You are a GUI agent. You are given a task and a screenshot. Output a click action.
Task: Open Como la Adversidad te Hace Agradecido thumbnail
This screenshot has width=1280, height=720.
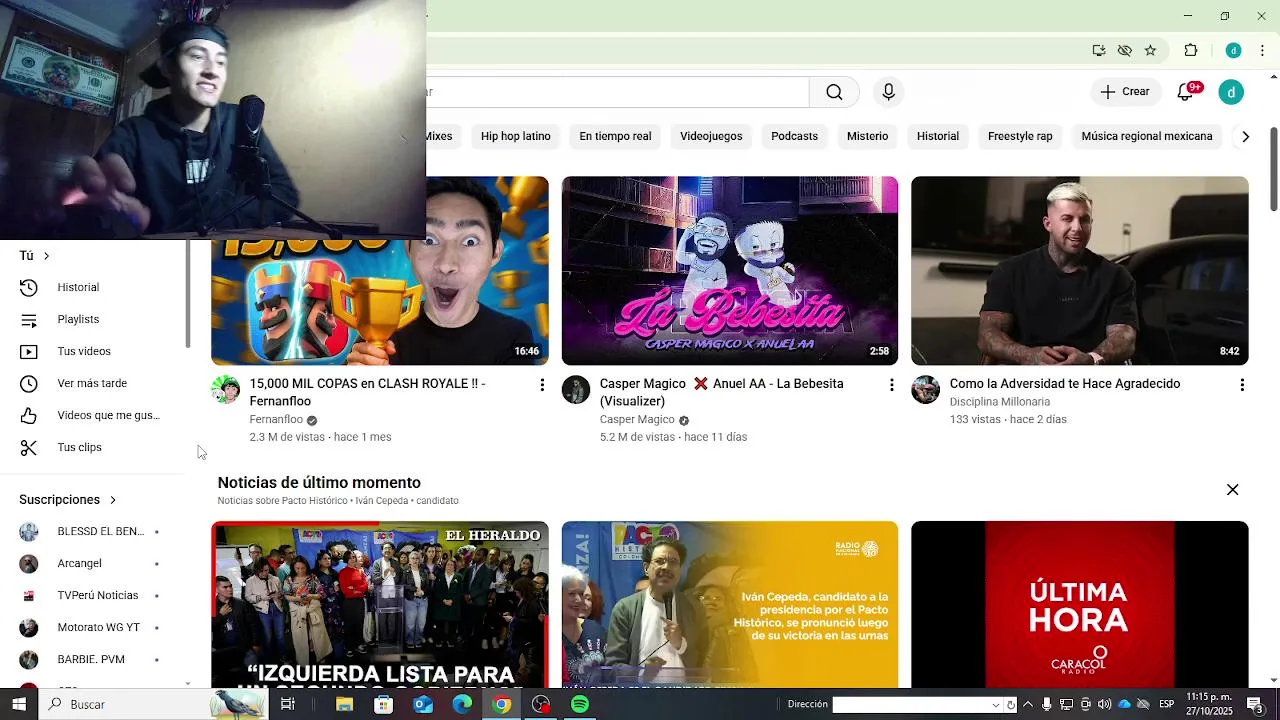coord(1080,271)
